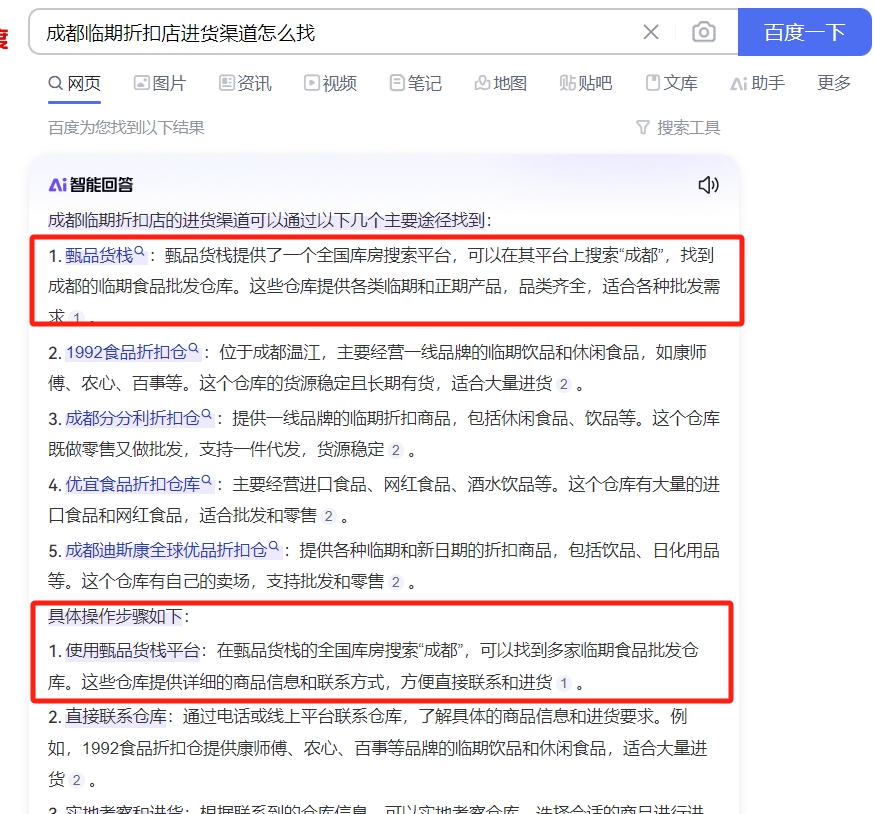Select the 网页 tab
The height and width of the screenshot is (814, 874).
75,84
